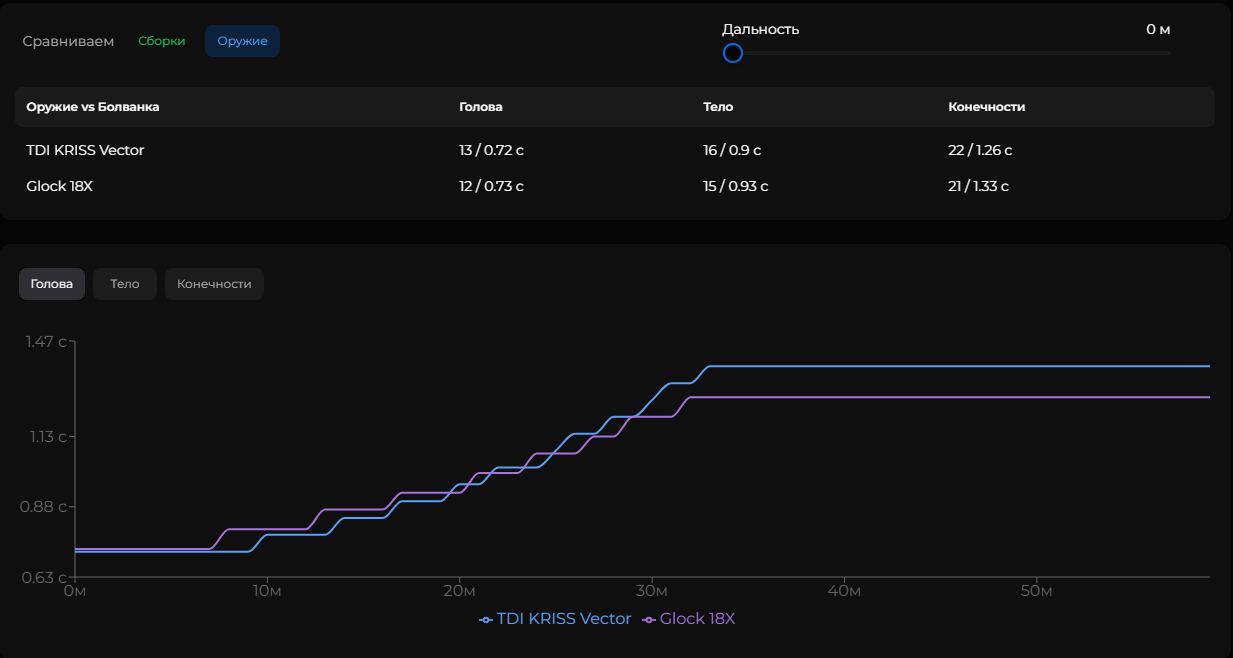Click the blue TDI KRISS Vector legend marker
Viewport: 1233px width, 658px height.
click(x=486, y=620)
